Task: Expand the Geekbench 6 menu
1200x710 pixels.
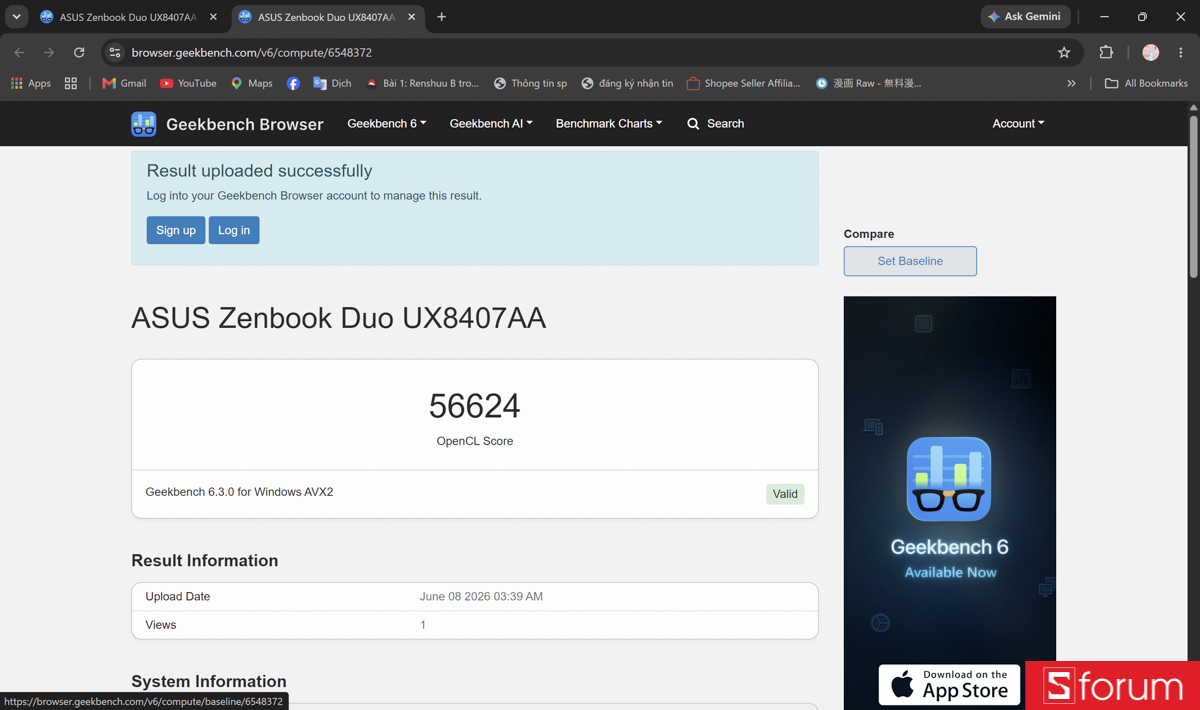Action: pyautogui.click(x=387, y=123)
